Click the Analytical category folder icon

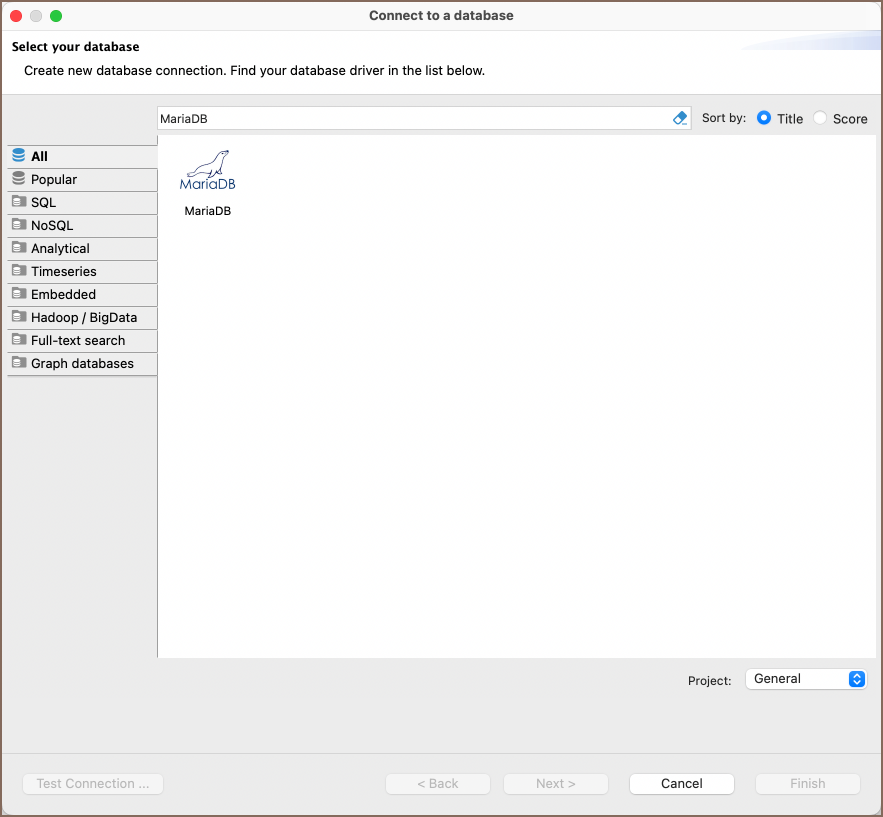click(19, 248)
